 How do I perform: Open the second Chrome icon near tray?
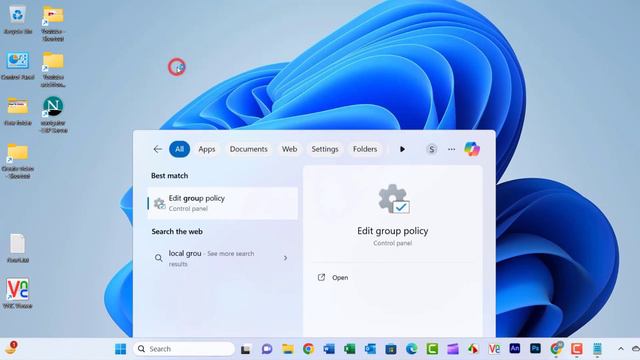click(556, 348)
